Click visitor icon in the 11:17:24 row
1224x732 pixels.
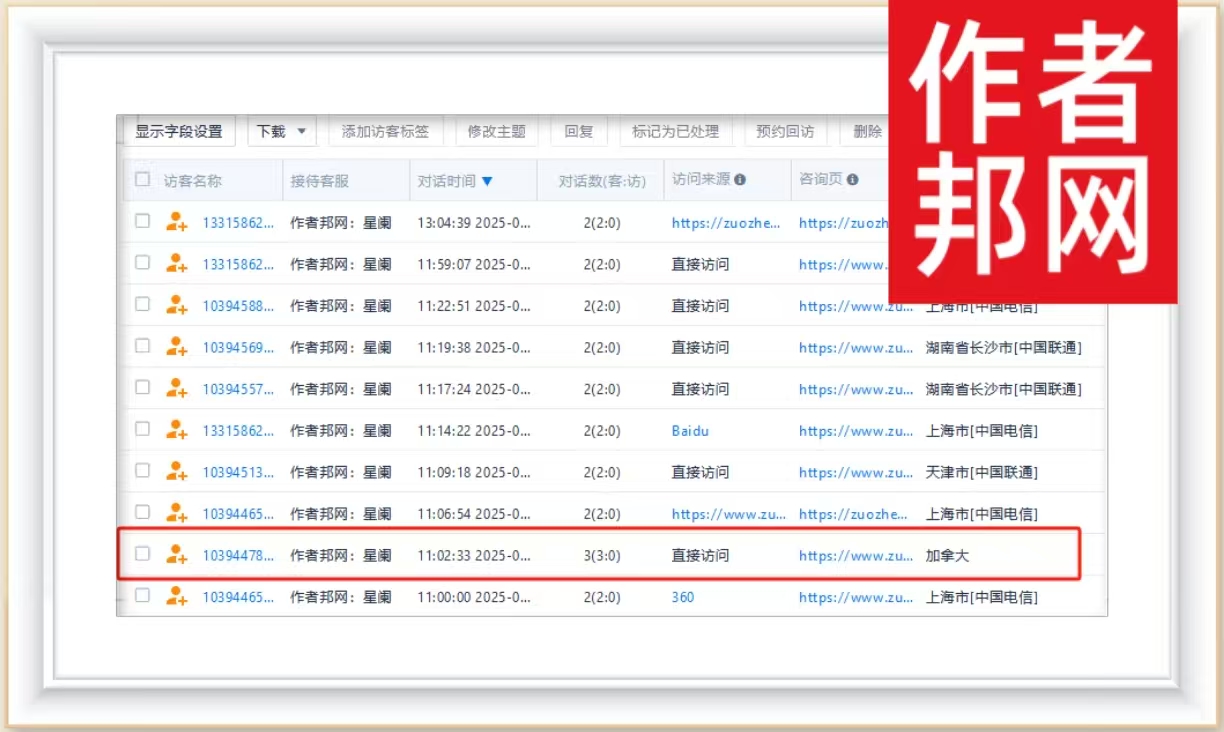click(177, 388)
